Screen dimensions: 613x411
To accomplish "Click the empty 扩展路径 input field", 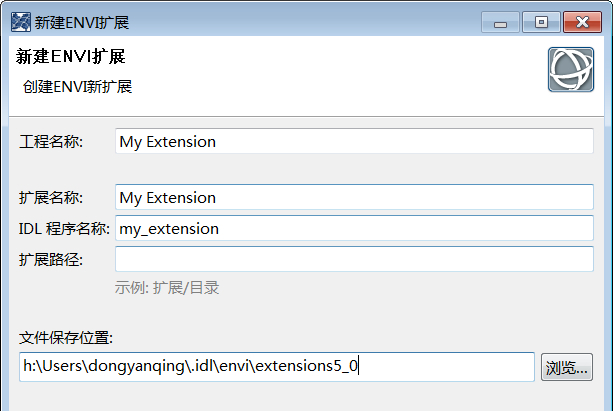I will [x=354, y=259].
